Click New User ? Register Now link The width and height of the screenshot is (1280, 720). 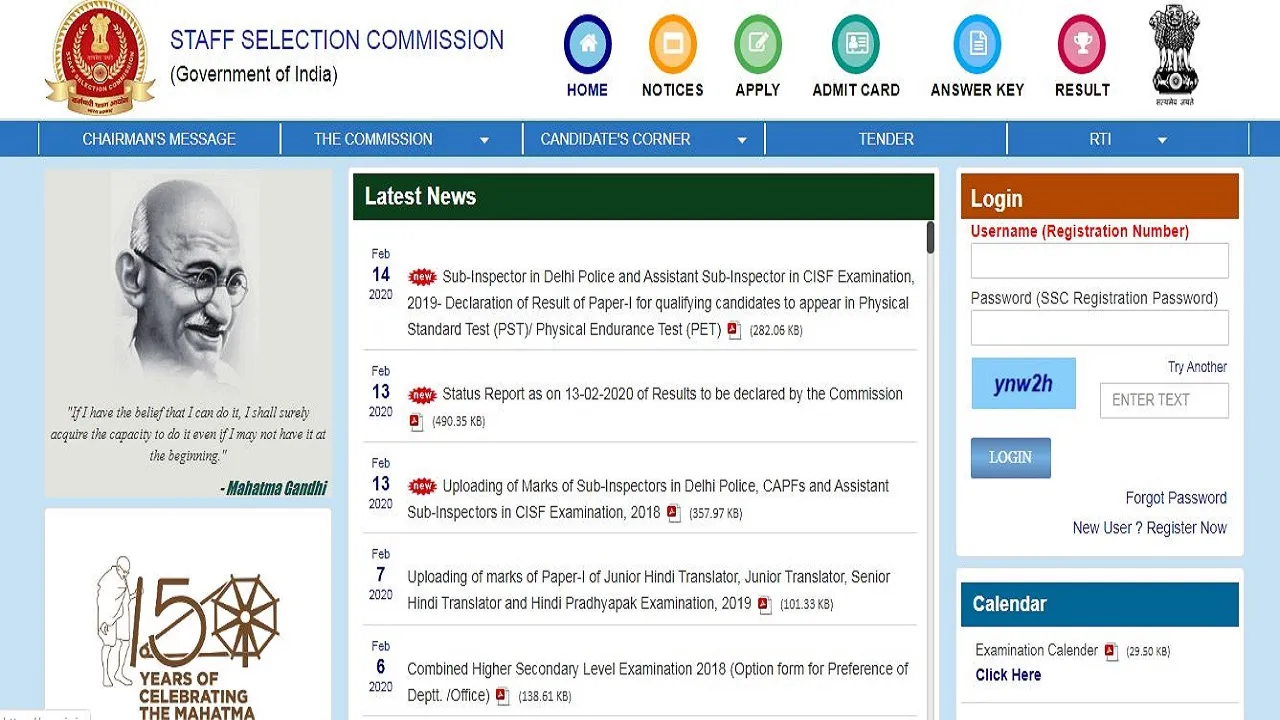click(x=1150, y=528)
